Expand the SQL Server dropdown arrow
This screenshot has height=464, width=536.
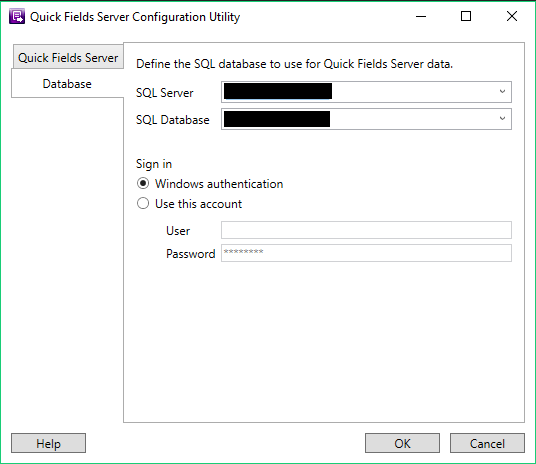[x=502, y=92]
